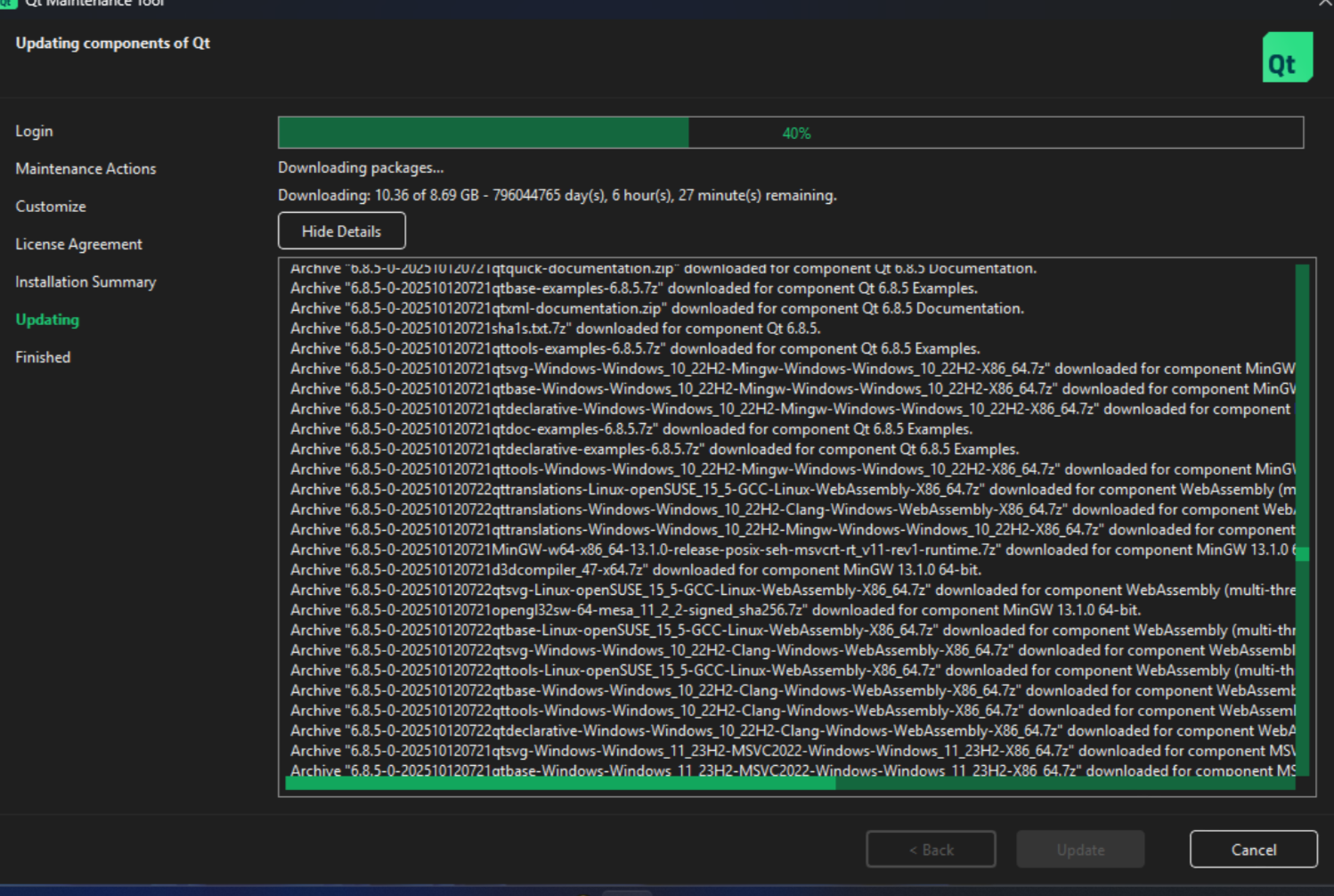Close the Qt Maintenance Tool window

point(1324,4)
